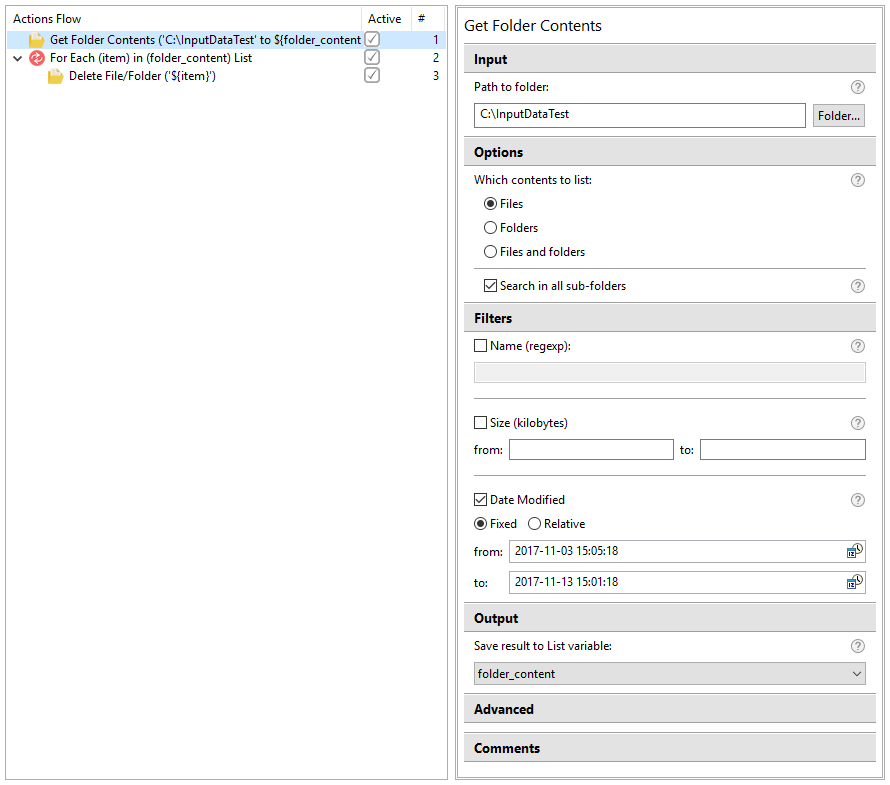Image resolution: width=890 pixels, height=785 pixels.
Task: Select the Fixed date radio option
Action: pos(480,524)
